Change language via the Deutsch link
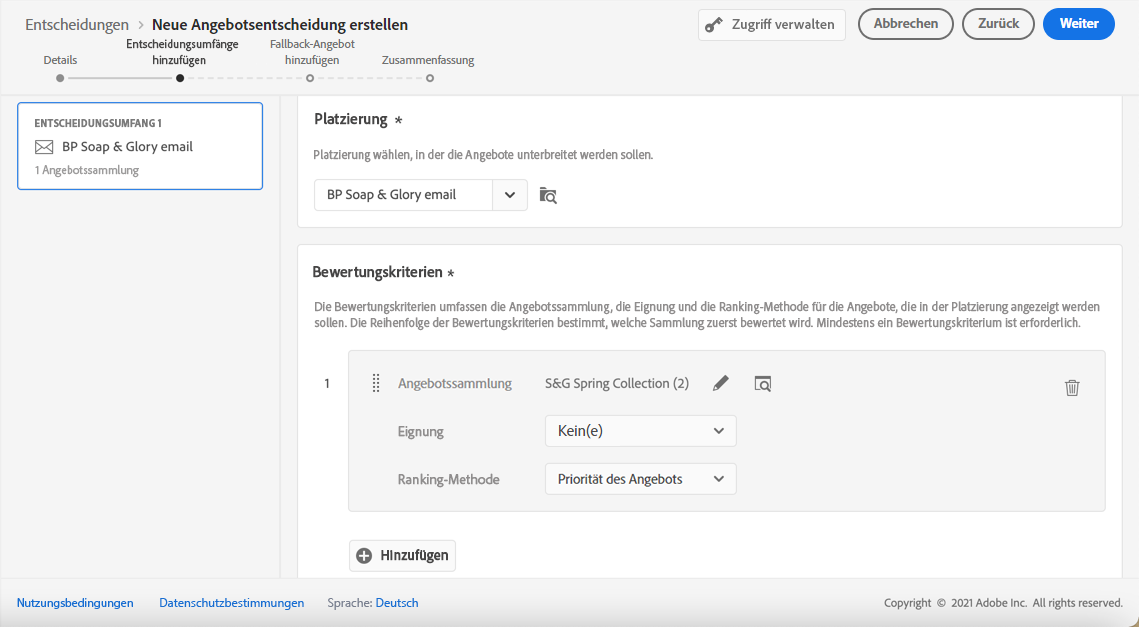The height and width of the screenshot is (627, 1139). point(397,603)
